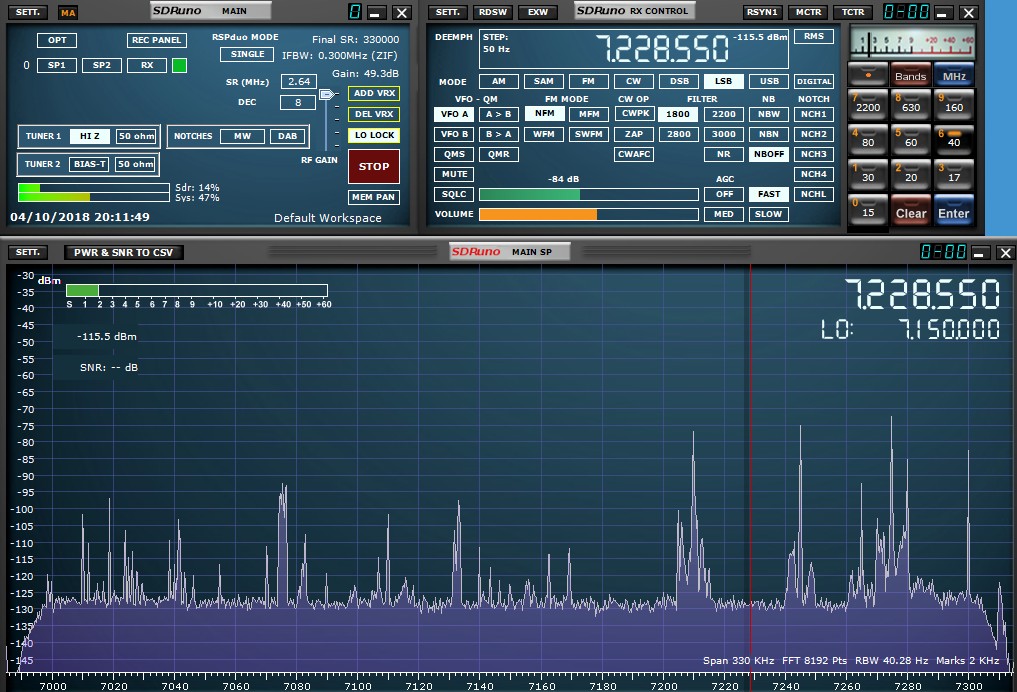Select the 80 band keypad button
The image size is (1017, 692).
(868, 140)
